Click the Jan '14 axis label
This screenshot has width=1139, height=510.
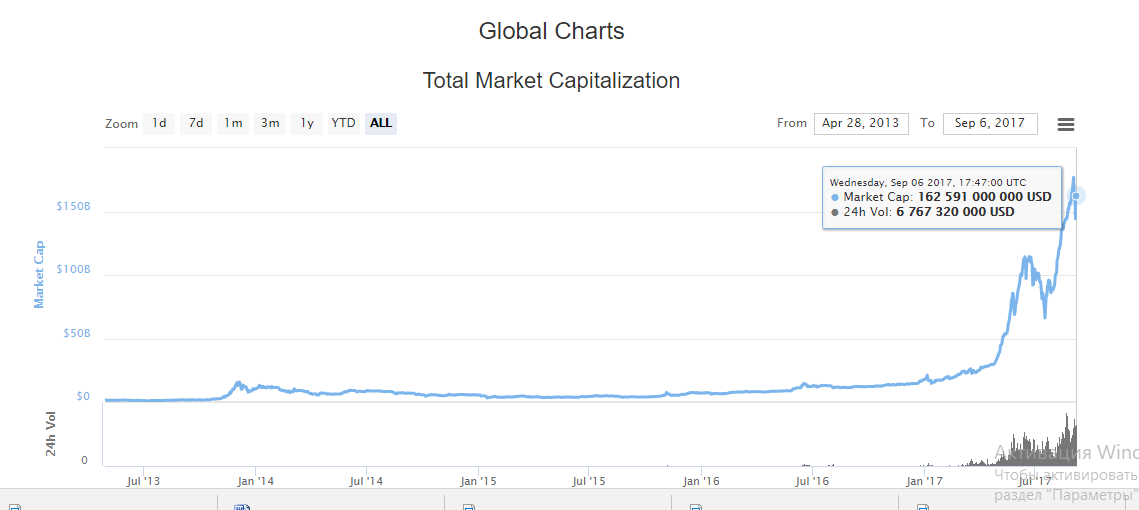tap(255, 481)
